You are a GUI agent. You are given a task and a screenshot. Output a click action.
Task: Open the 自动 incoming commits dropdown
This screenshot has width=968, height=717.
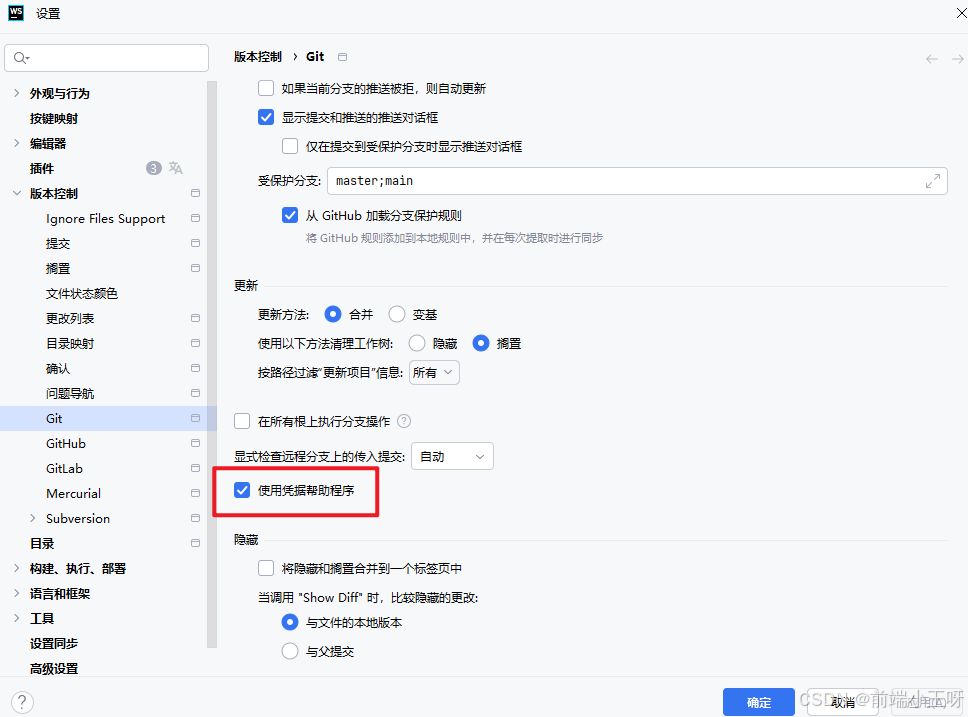click(453, 456)
